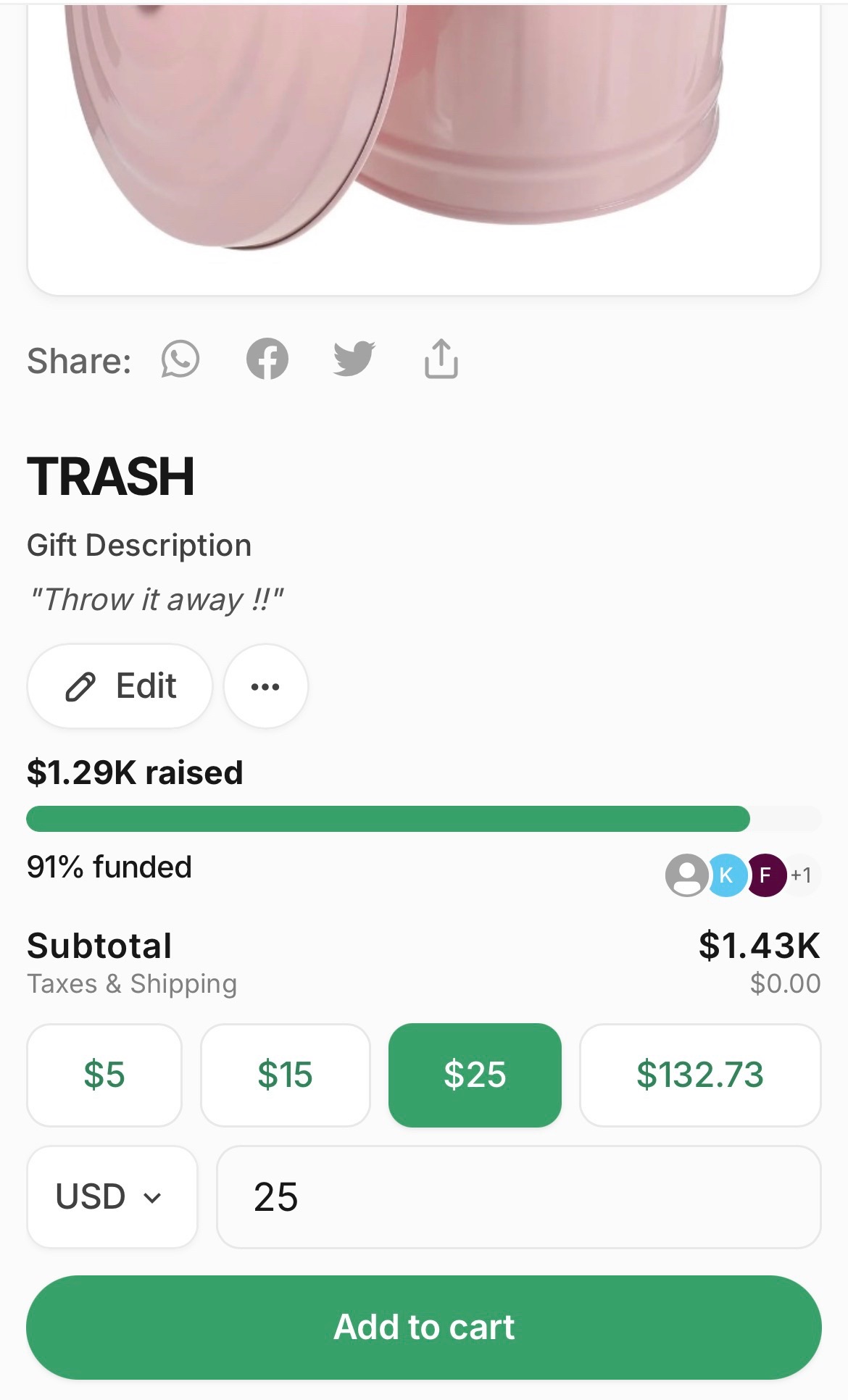The width and height of the screenshot is (848, 1400).
Task: Show the +1 additional contributors
Action: (802, 875)
